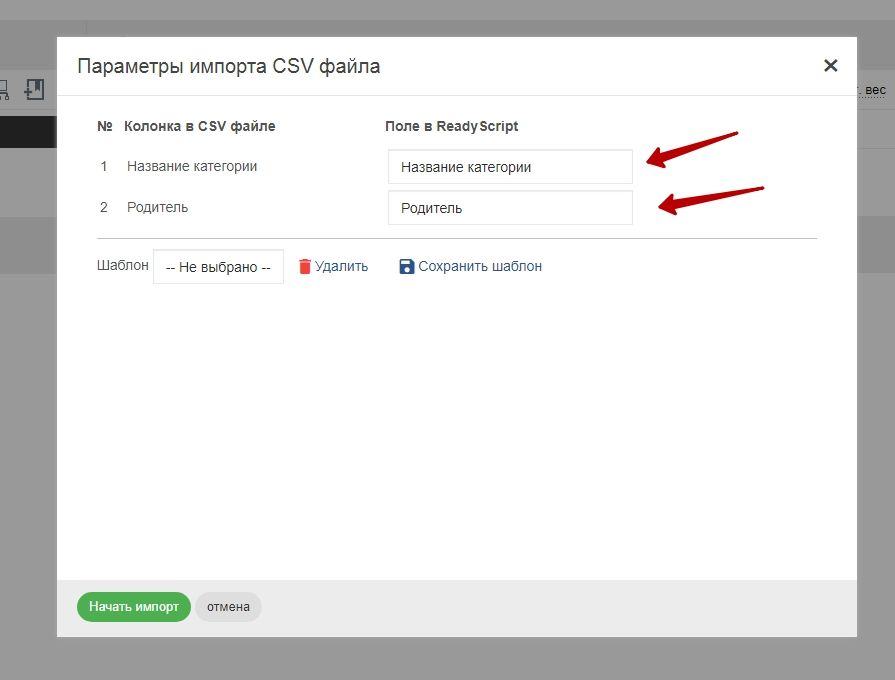Click the 'вес' label in background page
The image size is (895, 680).
[x=875, y=90]
